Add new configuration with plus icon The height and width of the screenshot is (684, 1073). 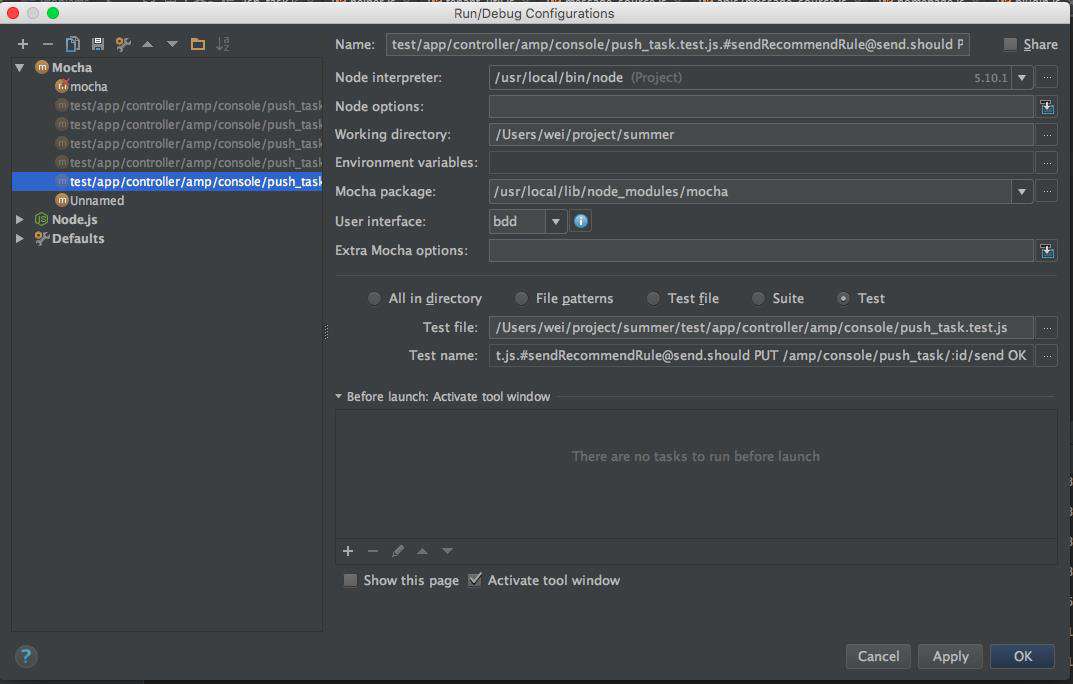point(23,44)
